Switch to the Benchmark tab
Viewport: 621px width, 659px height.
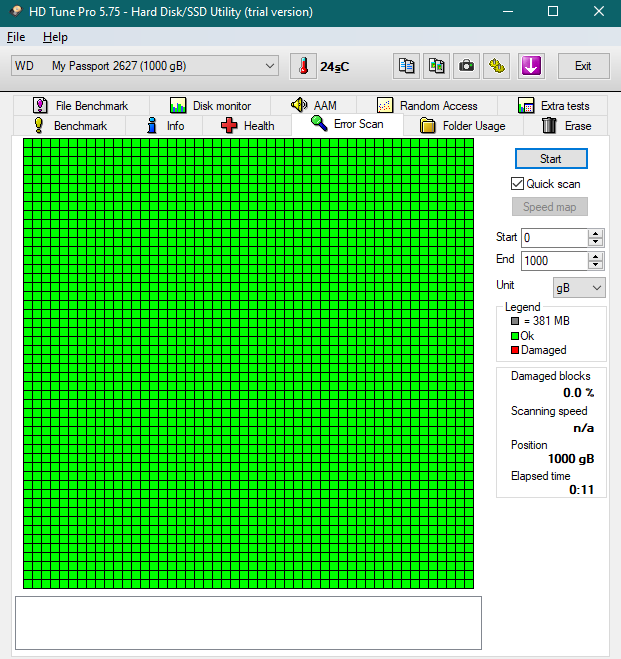pos(69,126)
